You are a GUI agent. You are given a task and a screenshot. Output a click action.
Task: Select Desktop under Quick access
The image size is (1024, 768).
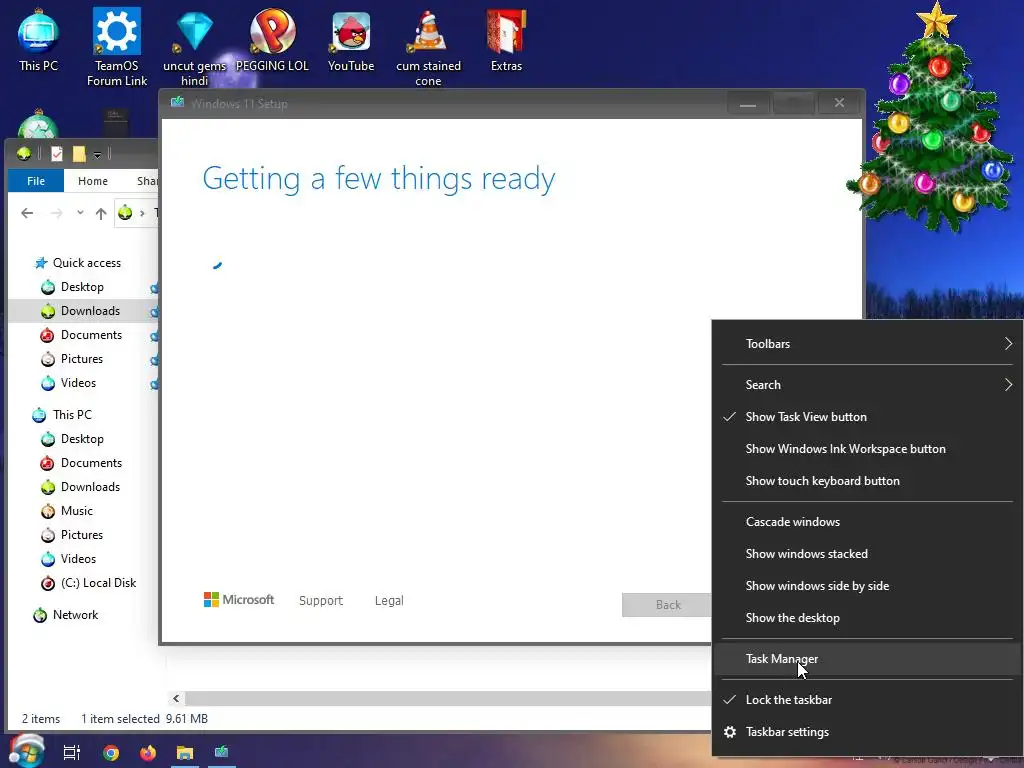tap(82, 287)
